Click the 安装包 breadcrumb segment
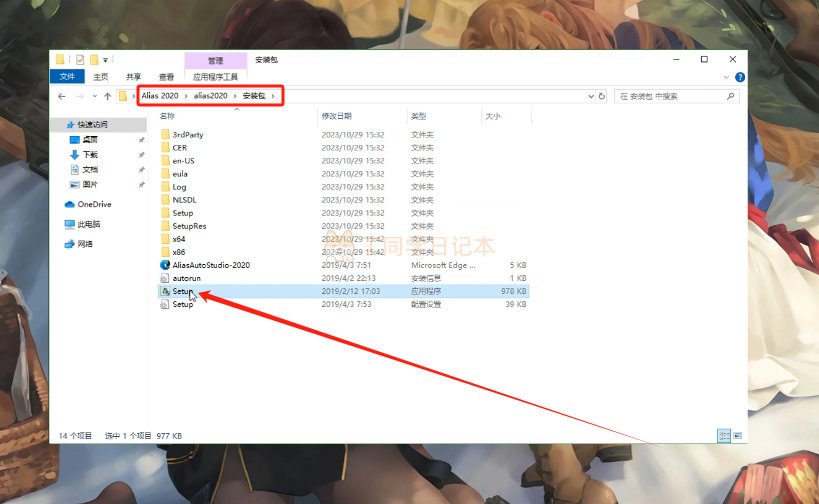 click(254, 96)
